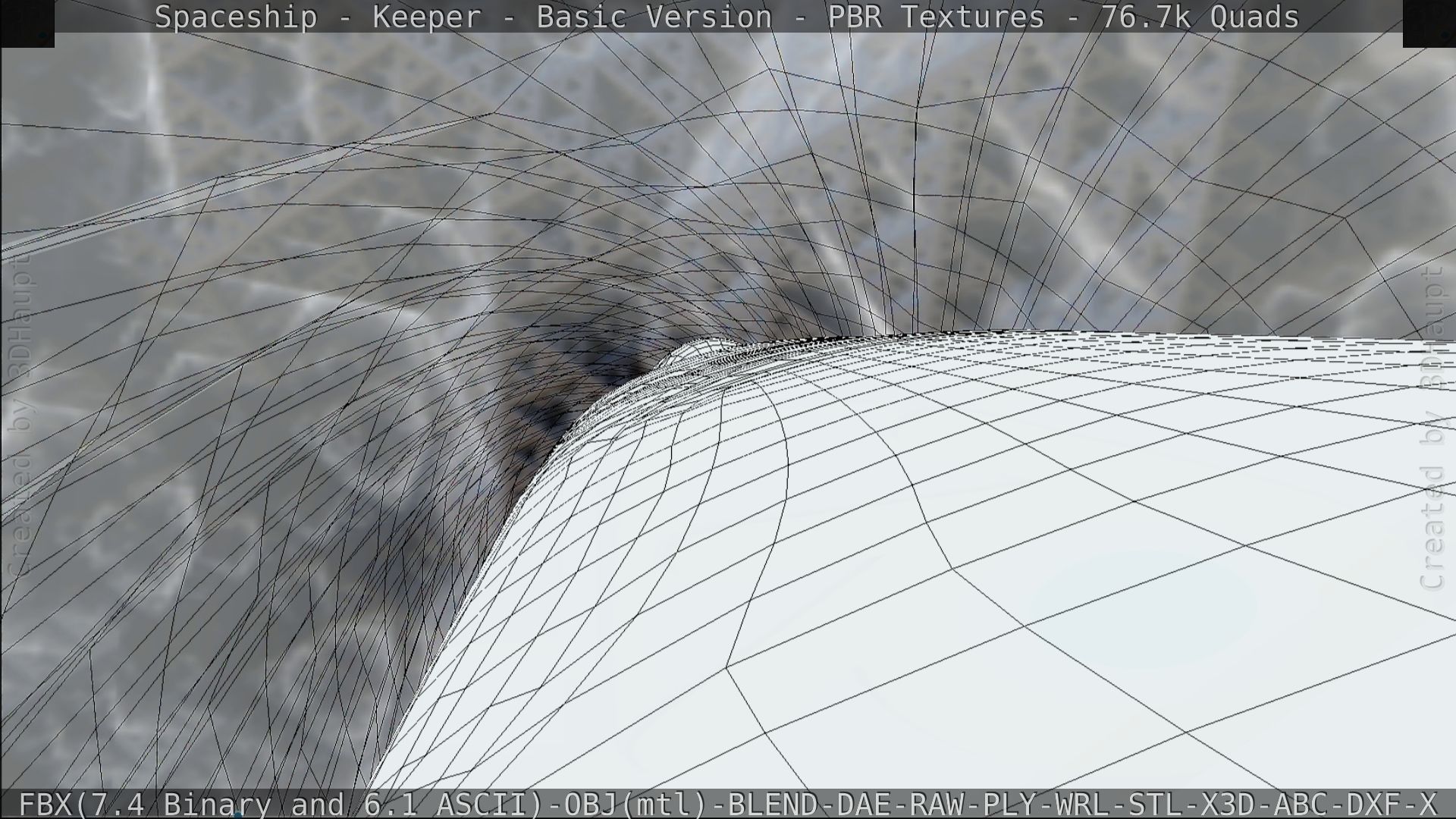Click 'Basic Version' in the title banner
The width and height of the screenshot is (1456, 819).
click(x=654, y=17)
